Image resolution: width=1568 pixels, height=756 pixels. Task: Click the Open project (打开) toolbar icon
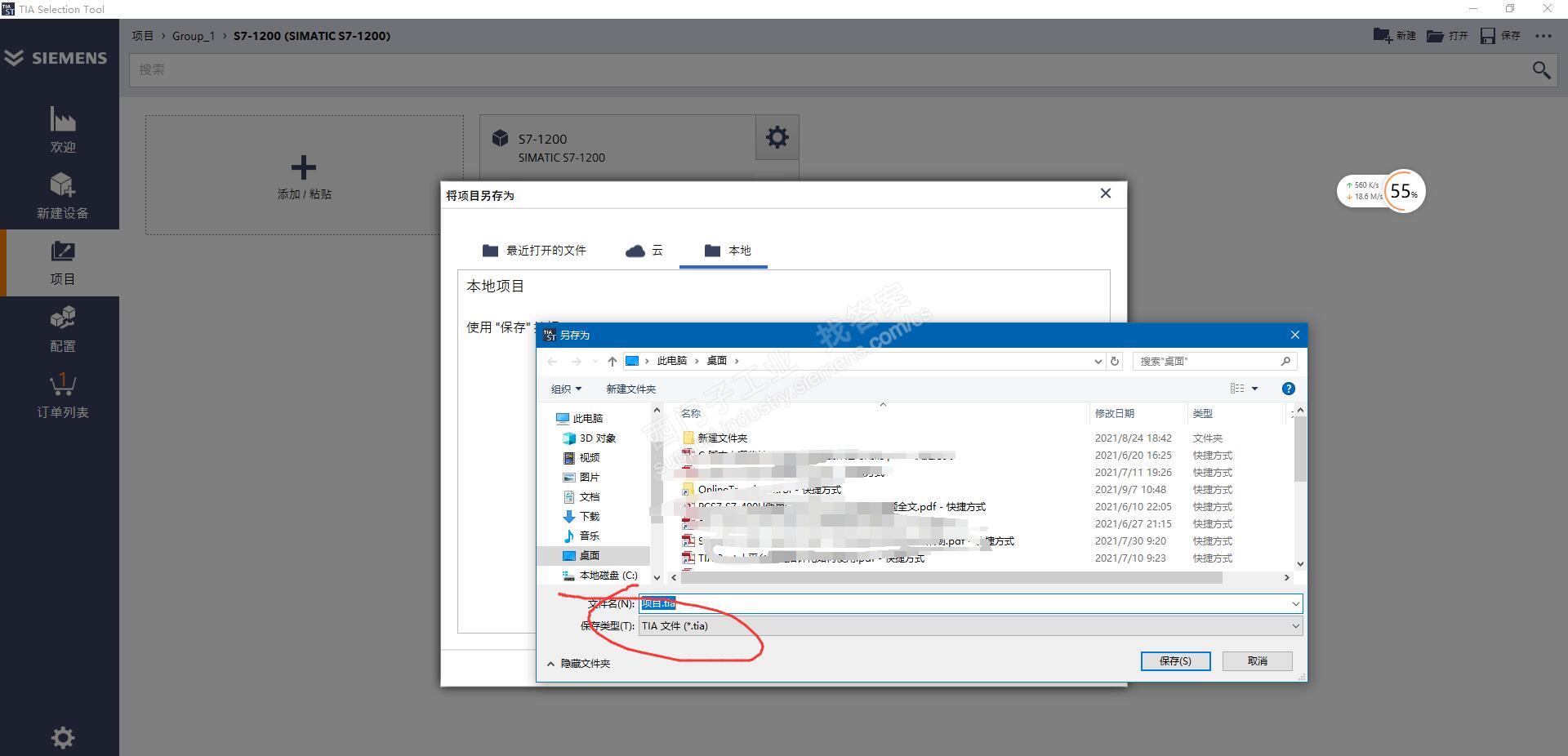(x=1447, y=36)
